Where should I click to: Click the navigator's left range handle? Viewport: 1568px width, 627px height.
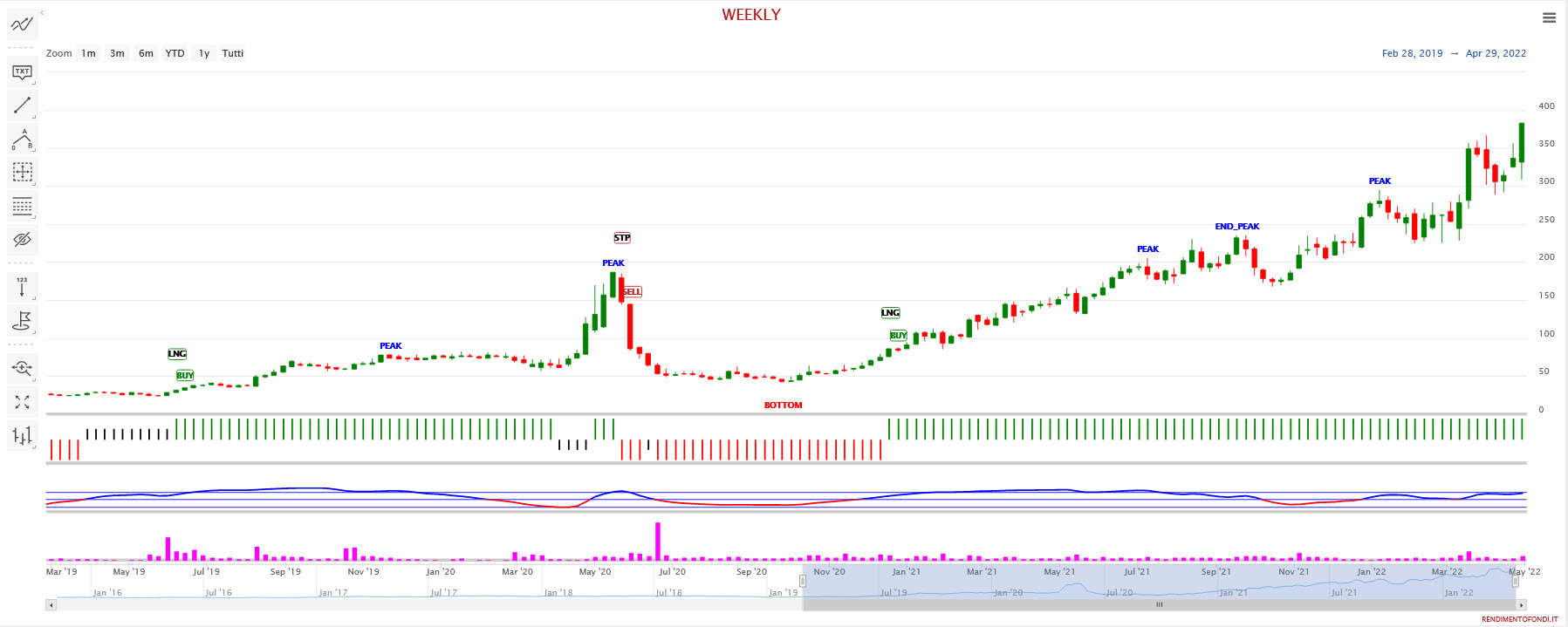(803, 581)
